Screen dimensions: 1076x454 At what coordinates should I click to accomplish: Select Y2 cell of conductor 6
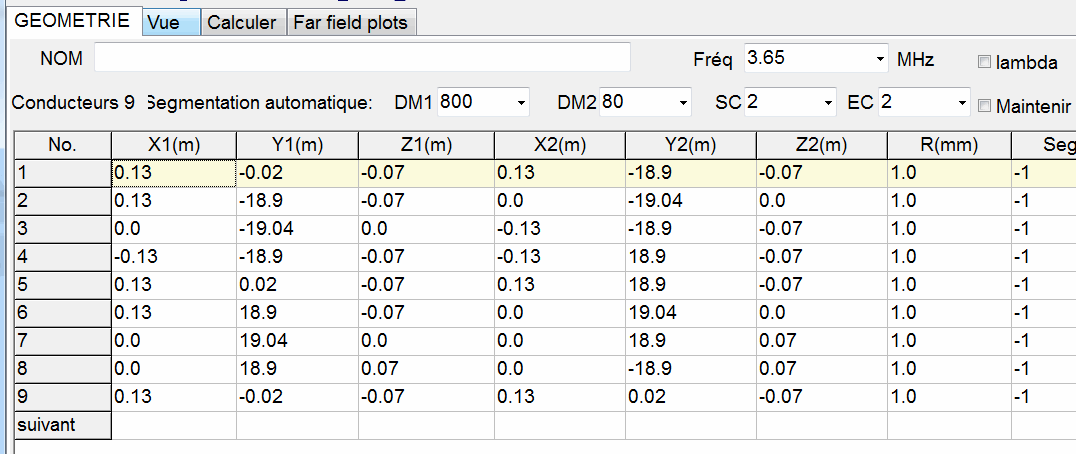[x=690, y=313]
